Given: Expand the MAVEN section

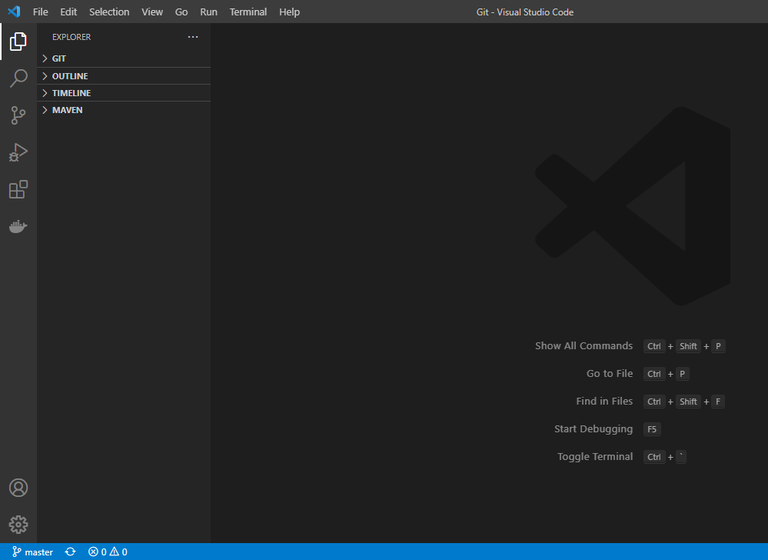Looking at the screenshot, I should [x=124, y=110].
